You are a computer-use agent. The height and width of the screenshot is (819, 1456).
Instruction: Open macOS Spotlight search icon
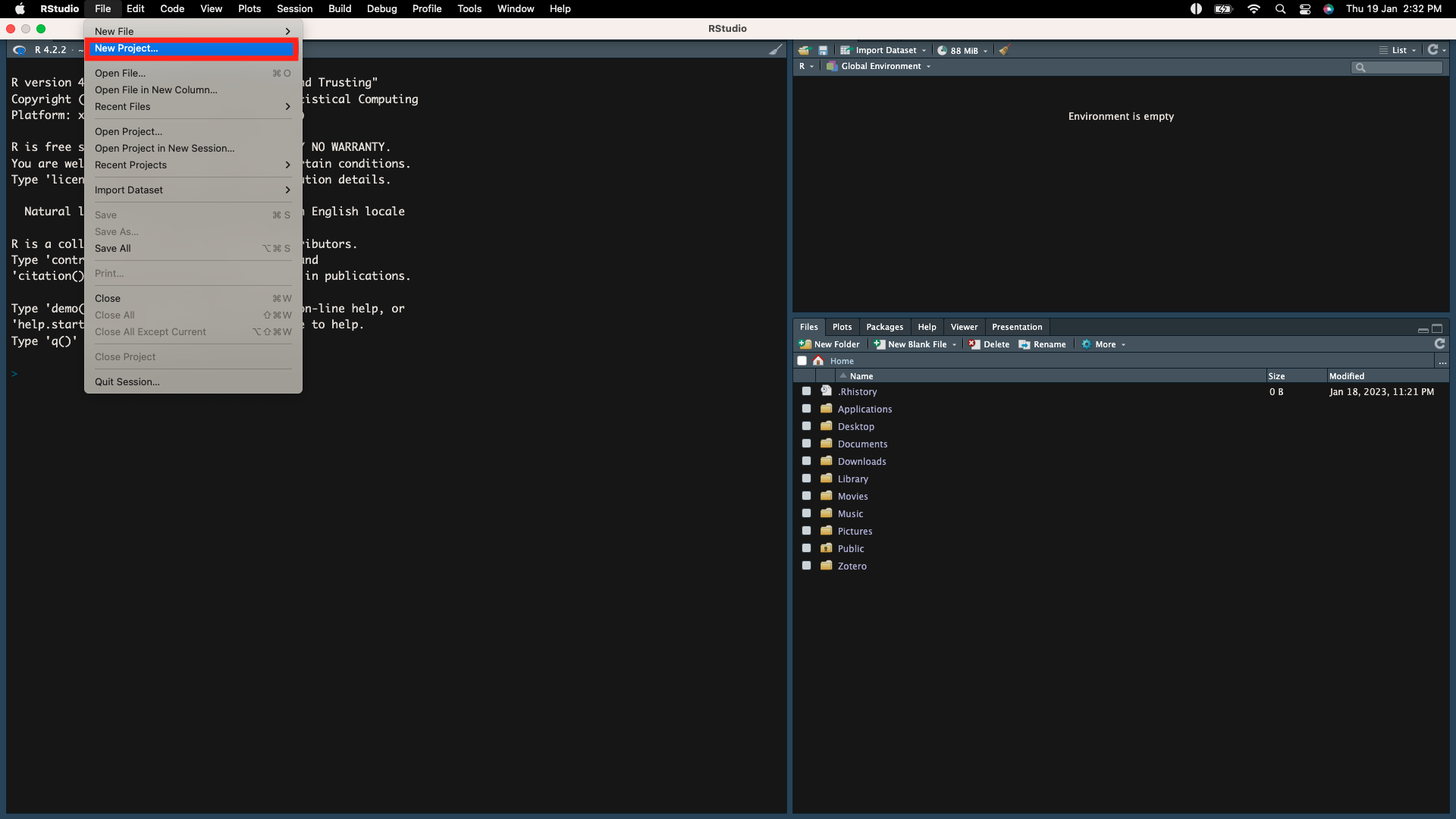[1280, 9]
